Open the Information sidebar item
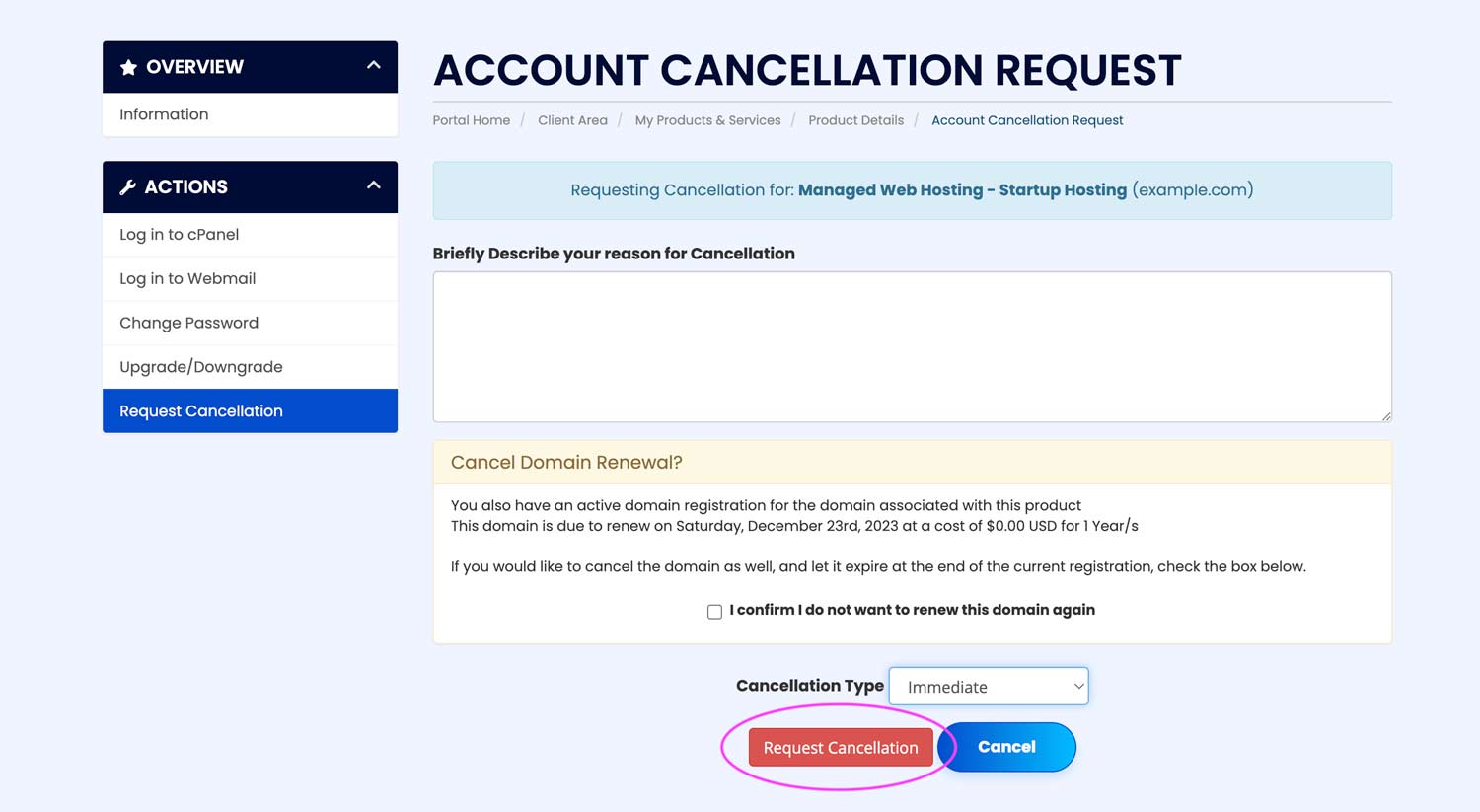The width and height of the screenshot is (1480, 812). pyautogui.click(x=164, y=114)
